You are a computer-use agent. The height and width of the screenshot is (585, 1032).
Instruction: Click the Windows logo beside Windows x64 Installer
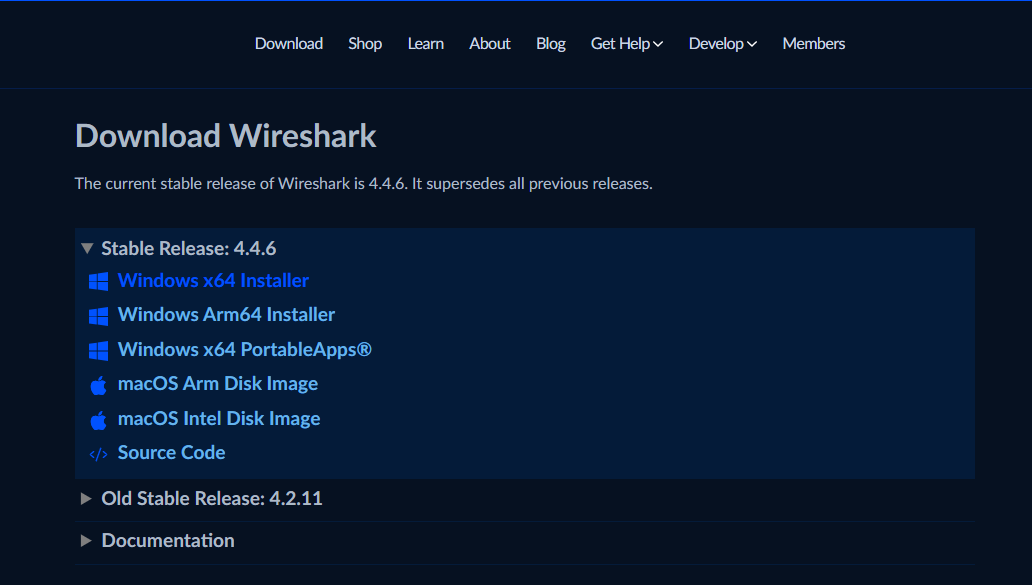click(x=98, y=282)
